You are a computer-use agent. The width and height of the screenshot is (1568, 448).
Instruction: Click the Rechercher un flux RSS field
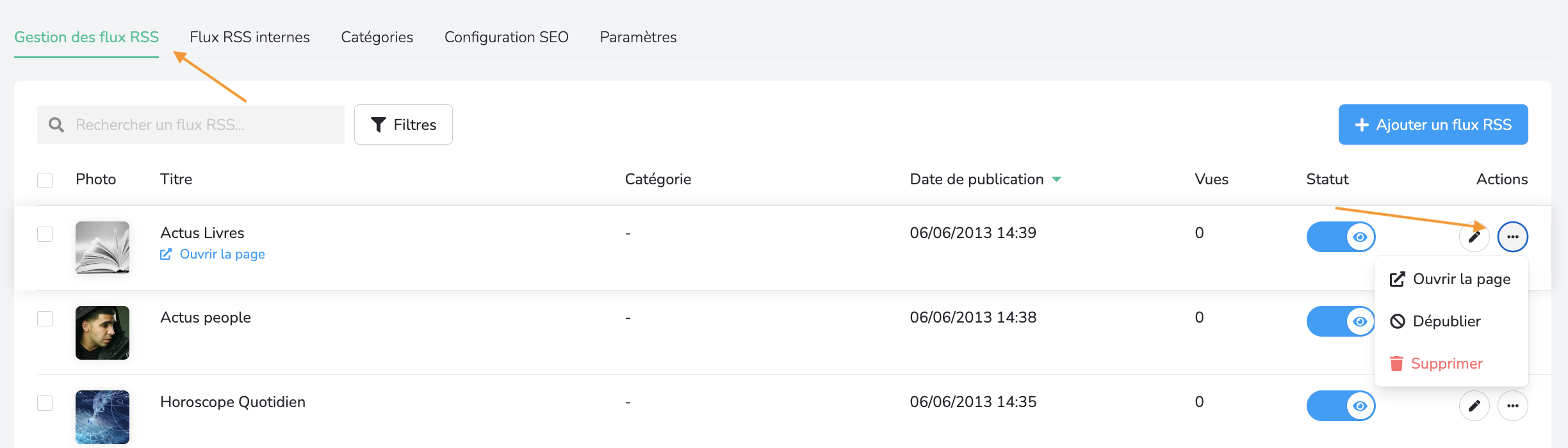pyautogui.click(x=205, y=125)
